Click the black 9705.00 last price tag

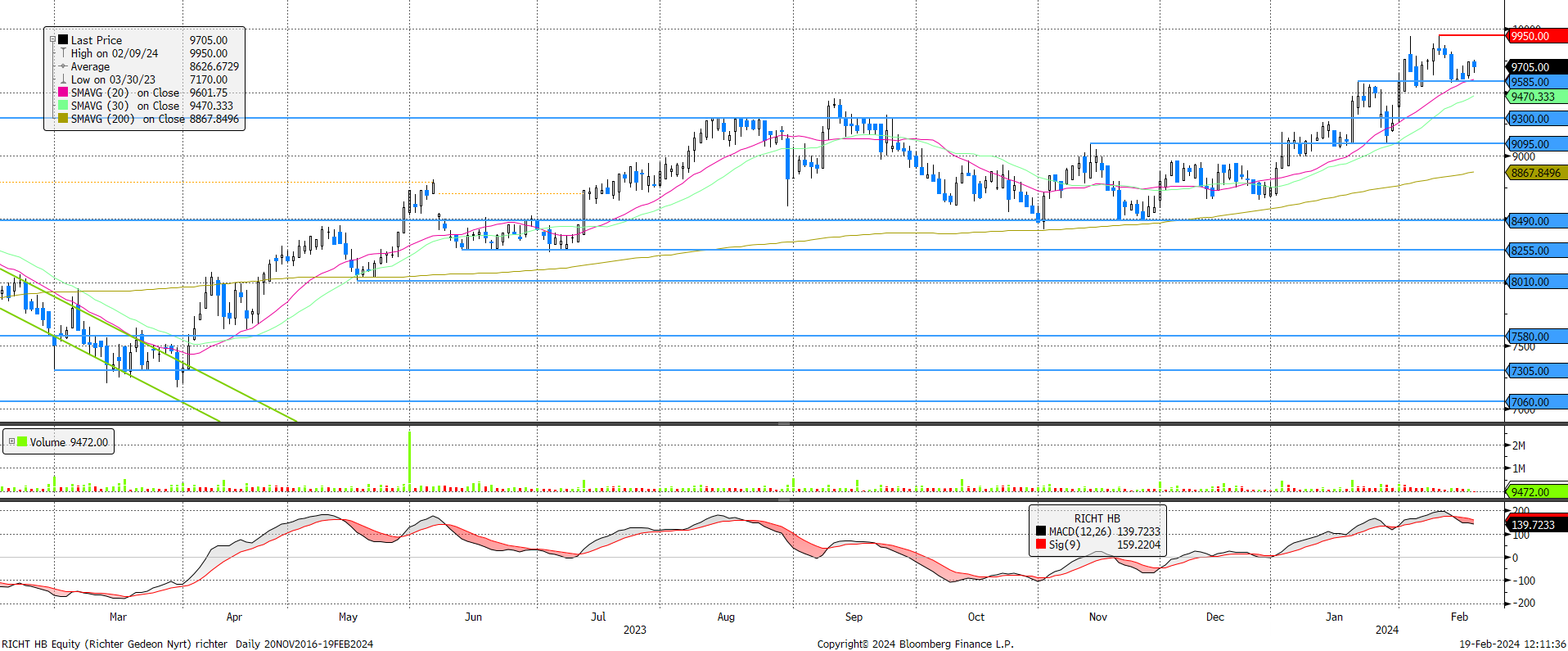tap(1537, 67)
